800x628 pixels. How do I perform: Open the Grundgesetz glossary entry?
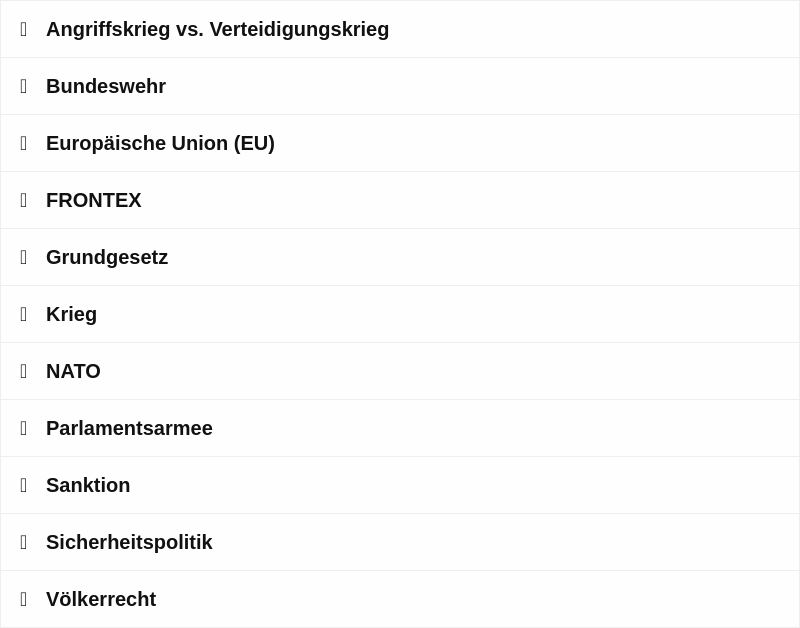(400, 257)
